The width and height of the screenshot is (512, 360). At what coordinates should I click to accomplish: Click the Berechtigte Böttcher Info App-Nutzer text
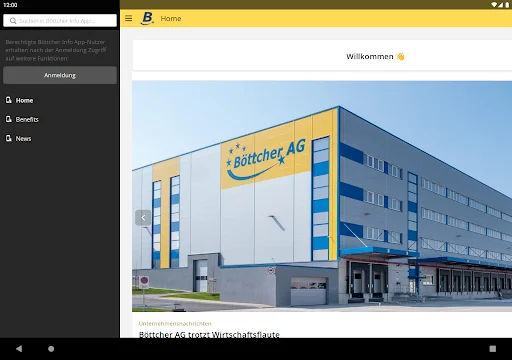(x=55, y=50)
